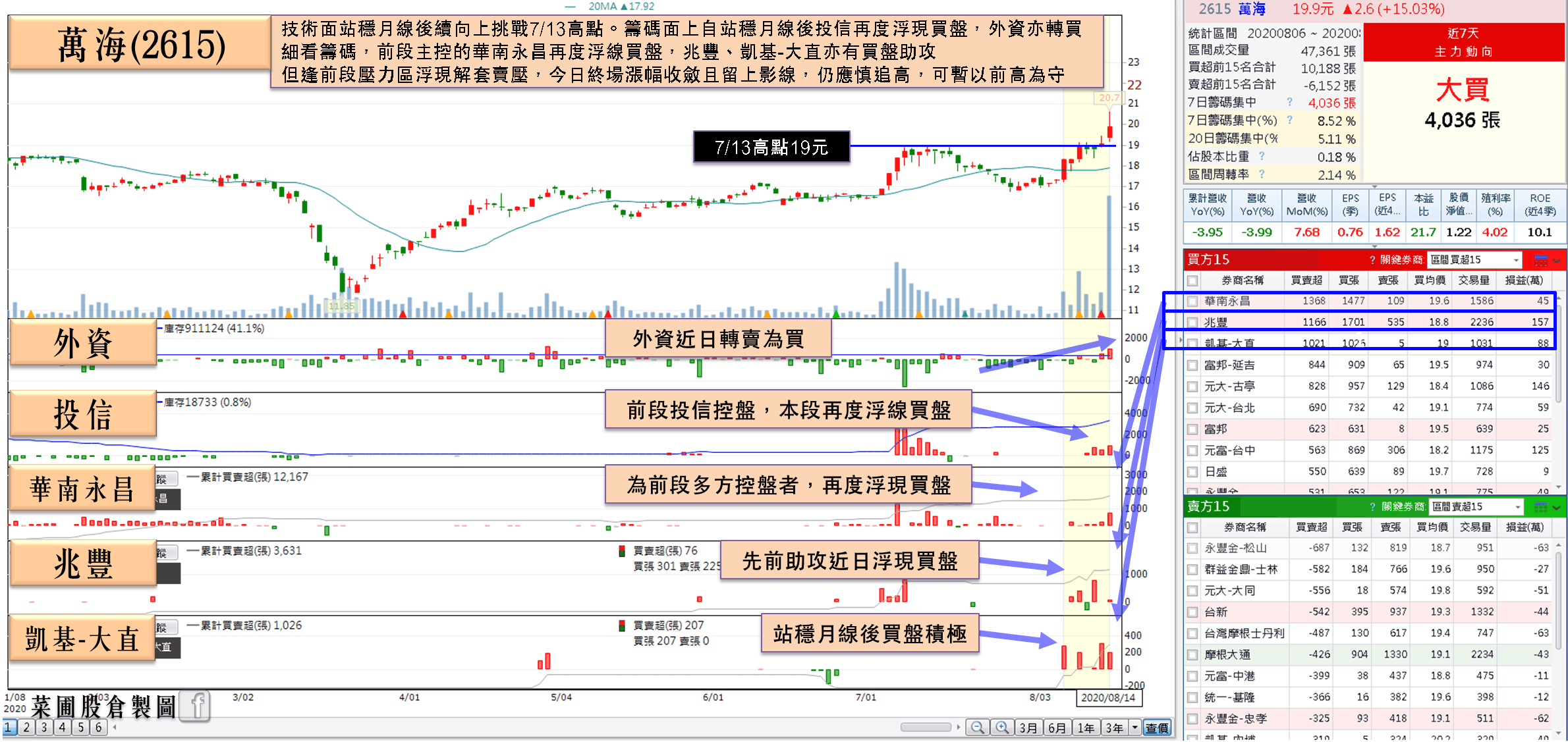Screen dimensions: 1568x742
Task: Click the zoom out magnifier icon
Action: tap(978, 728)
